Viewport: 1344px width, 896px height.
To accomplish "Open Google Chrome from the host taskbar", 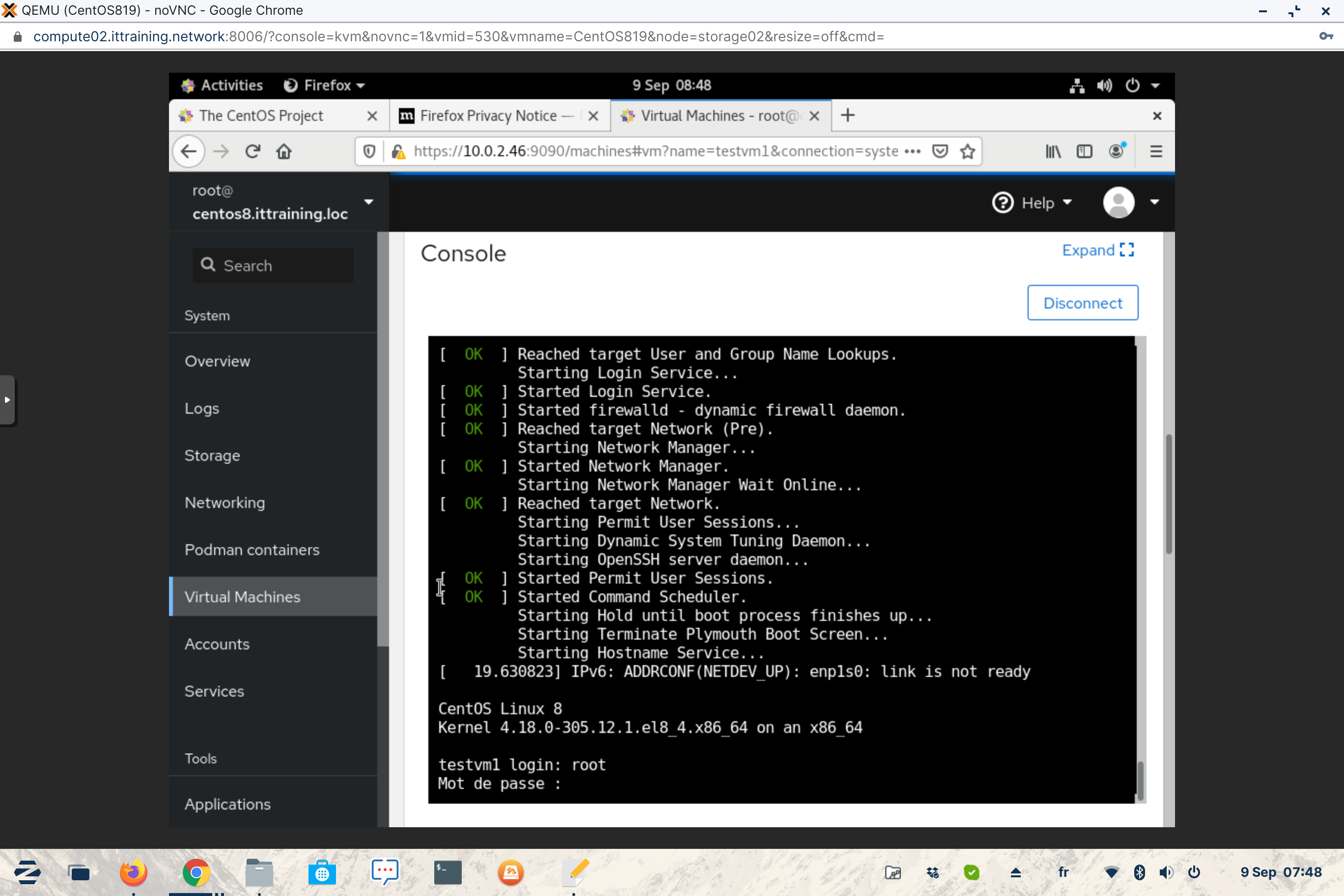I will pos(196,872).
